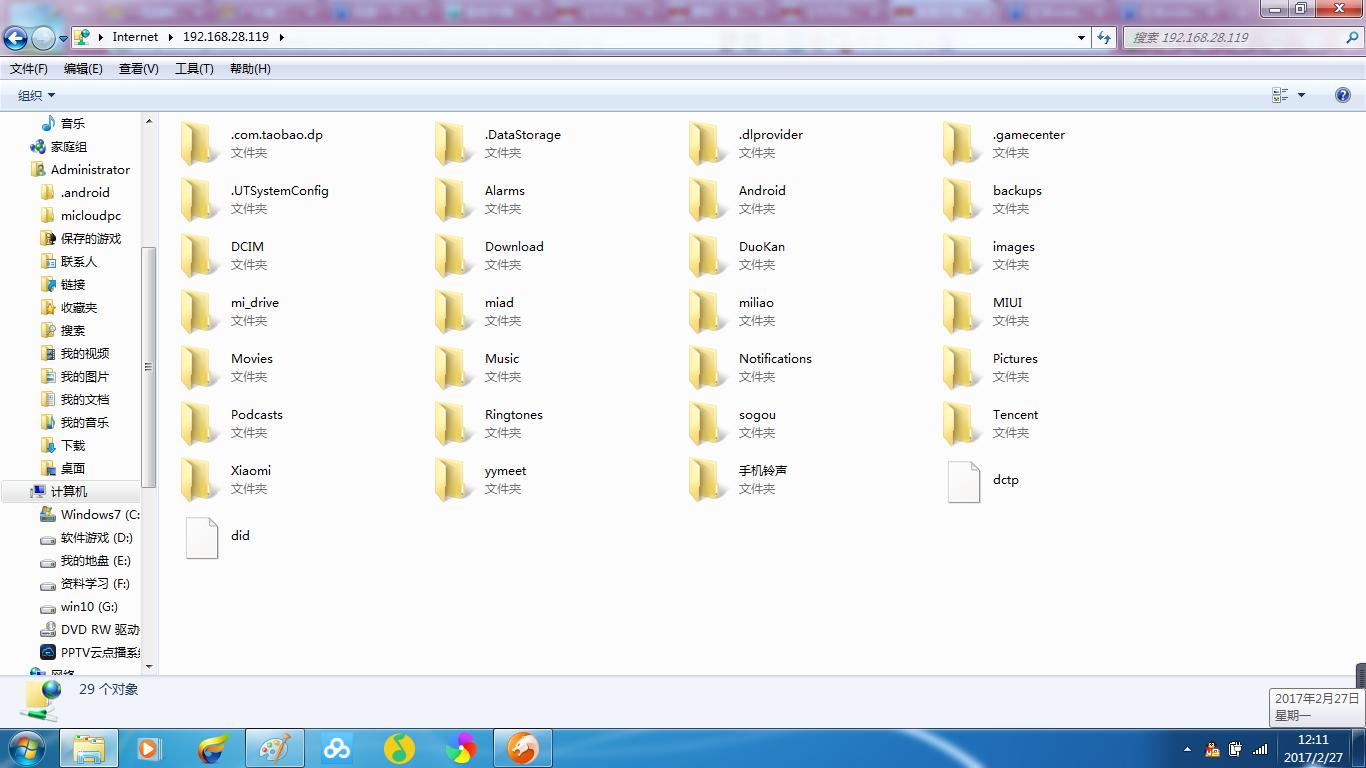Click the refresh button beside address bar
The height and width of the screenshot is (768, 1366).
click(x=1104, y=37)
